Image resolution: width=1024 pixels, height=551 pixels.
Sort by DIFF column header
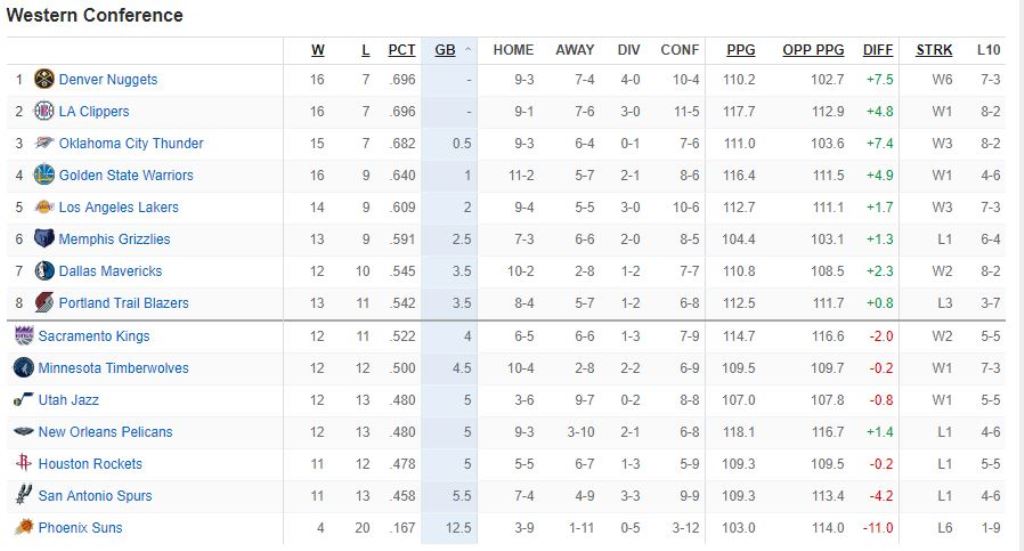[878, 50]
